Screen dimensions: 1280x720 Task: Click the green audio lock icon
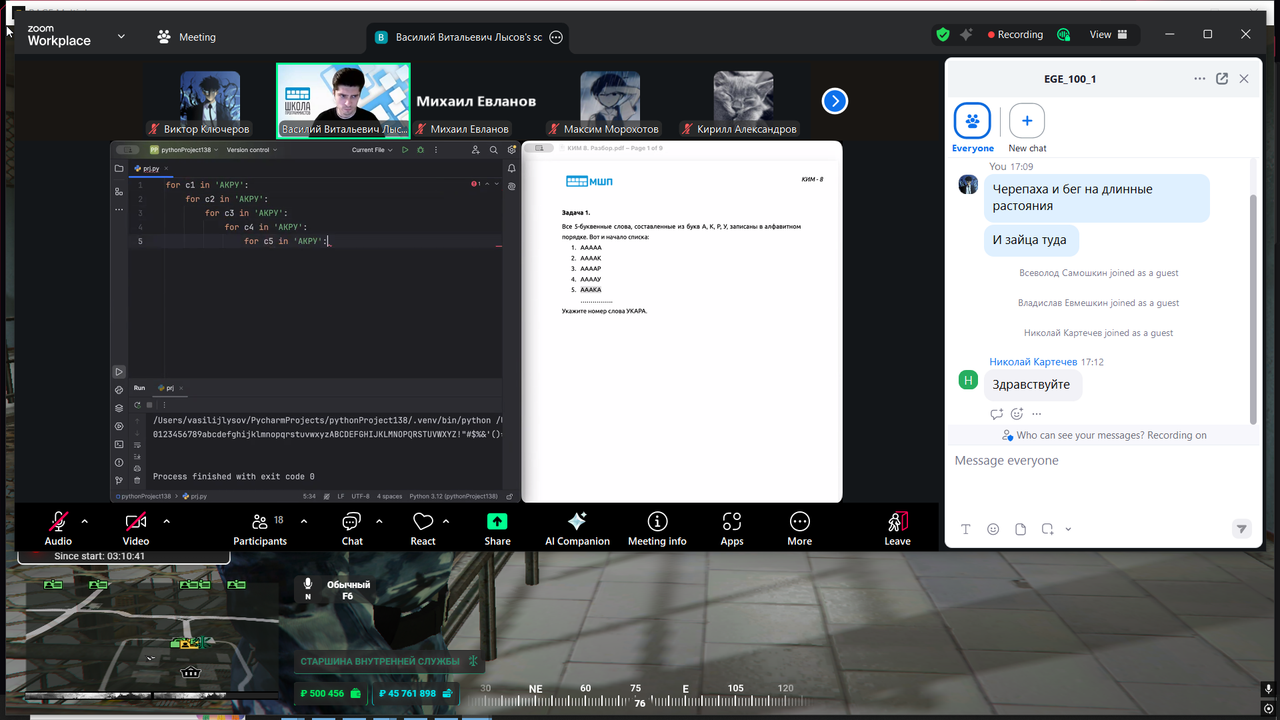[1064, 34]
